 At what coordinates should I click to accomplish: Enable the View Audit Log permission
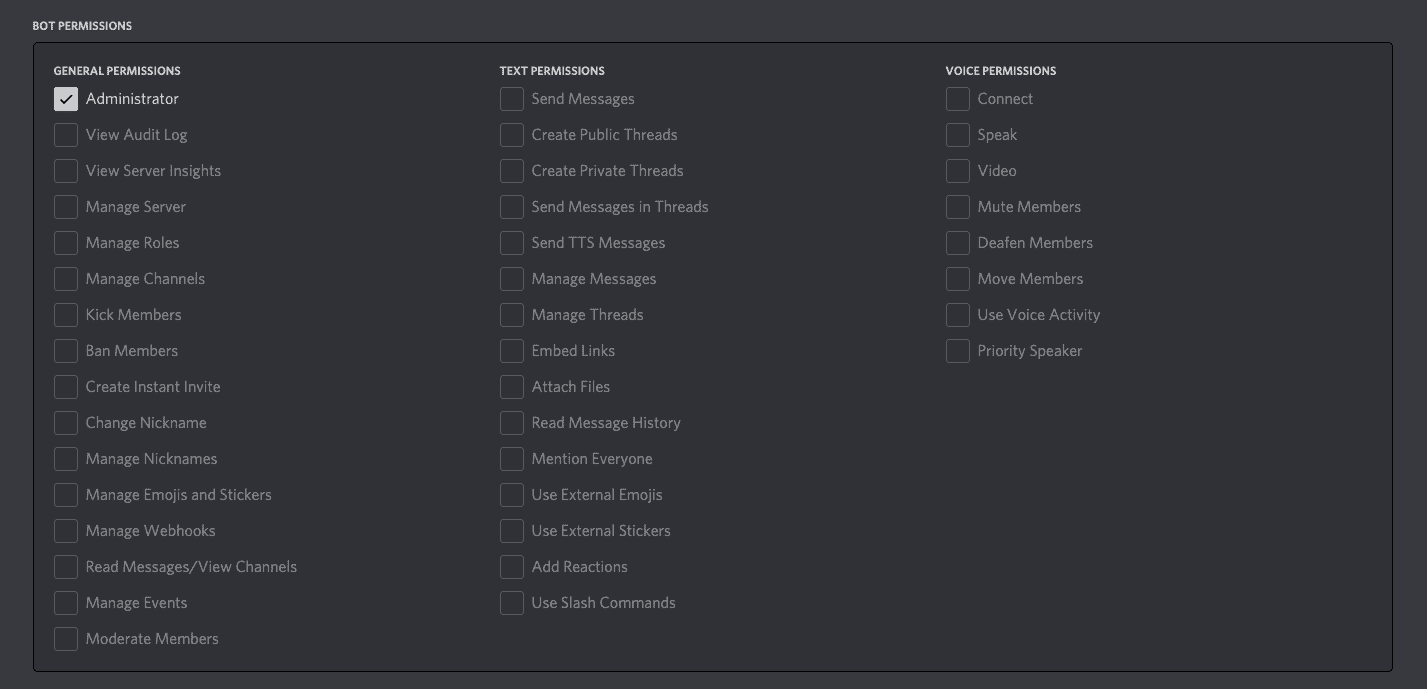coord(66,134)
